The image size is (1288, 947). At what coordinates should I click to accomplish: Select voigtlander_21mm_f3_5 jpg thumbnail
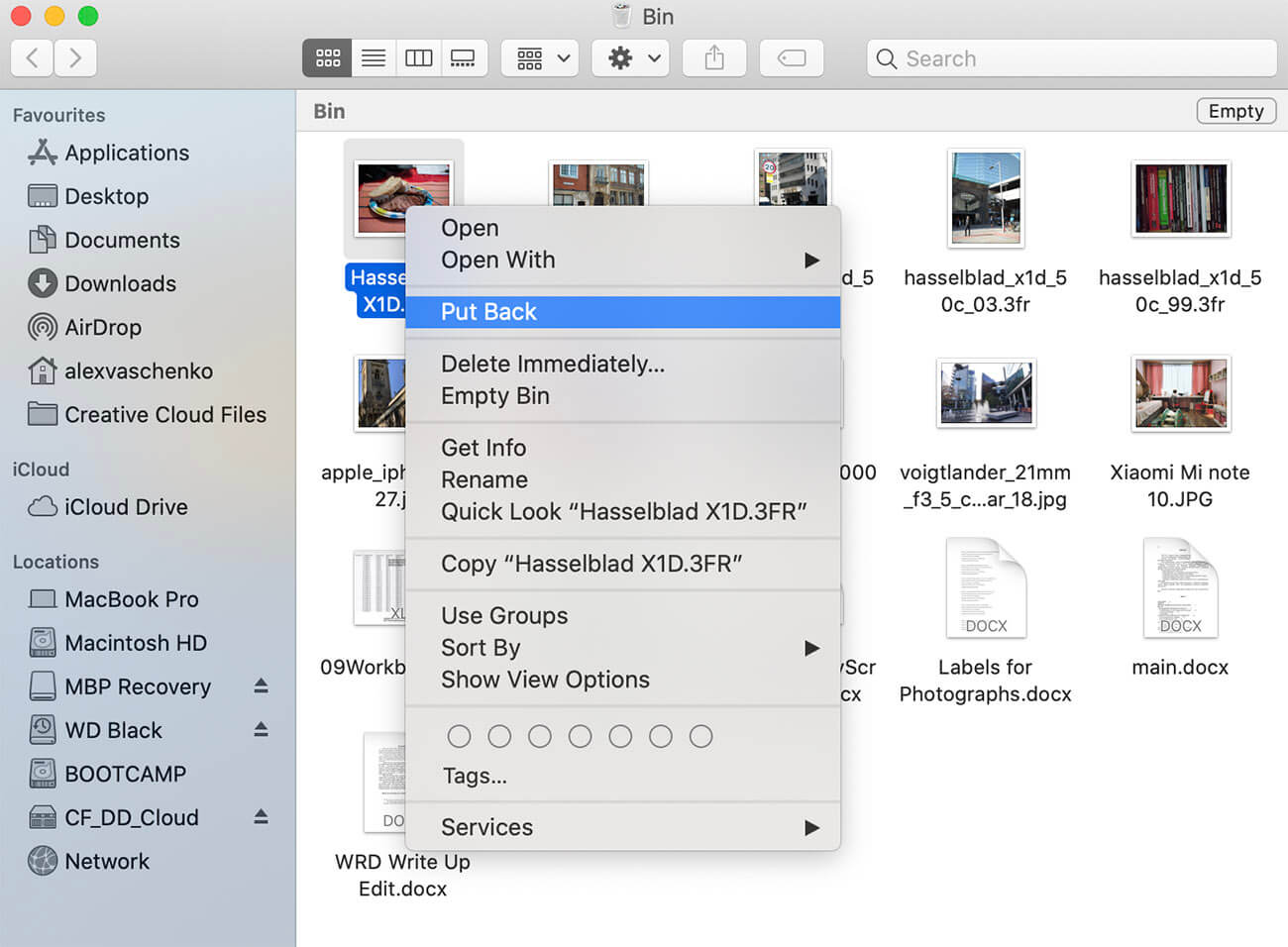[x=986, y=392]
